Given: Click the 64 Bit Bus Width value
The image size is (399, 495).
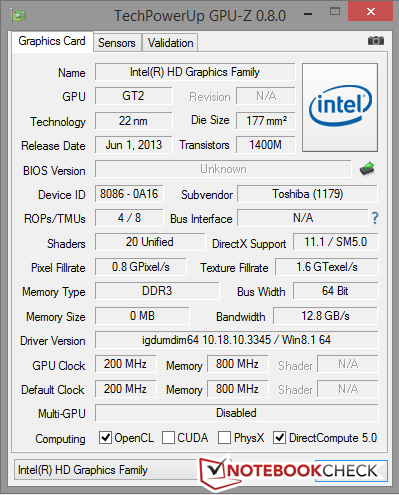Looking at the screenshot, I should click(336, 291).
